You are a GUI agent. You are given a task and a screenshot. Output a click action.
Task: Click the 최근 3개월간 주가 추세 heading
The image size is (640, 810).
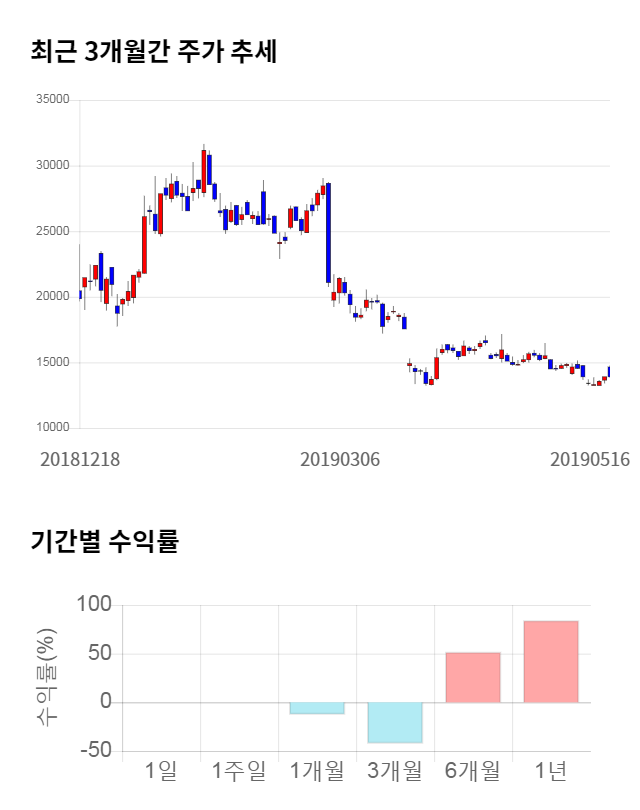(154, 52)
